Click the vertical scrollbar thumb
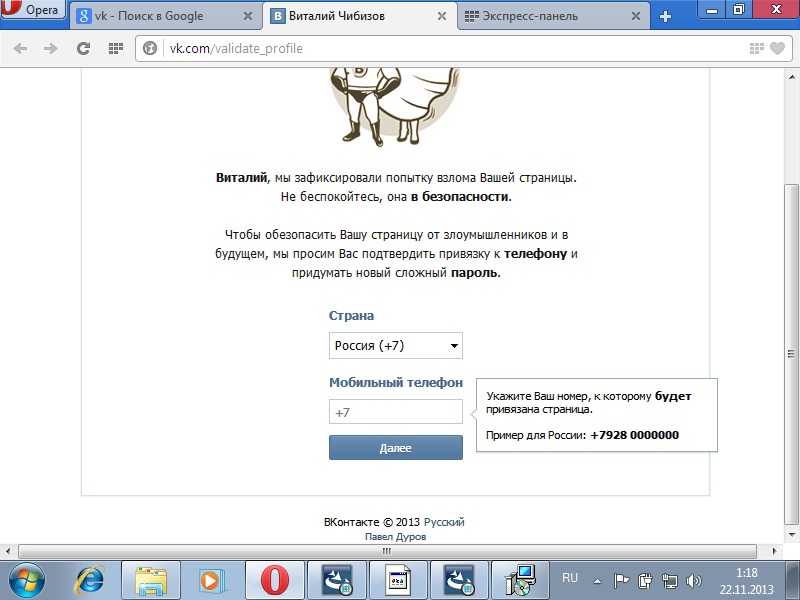Screen dimensions: 800x600 (792, 355)
